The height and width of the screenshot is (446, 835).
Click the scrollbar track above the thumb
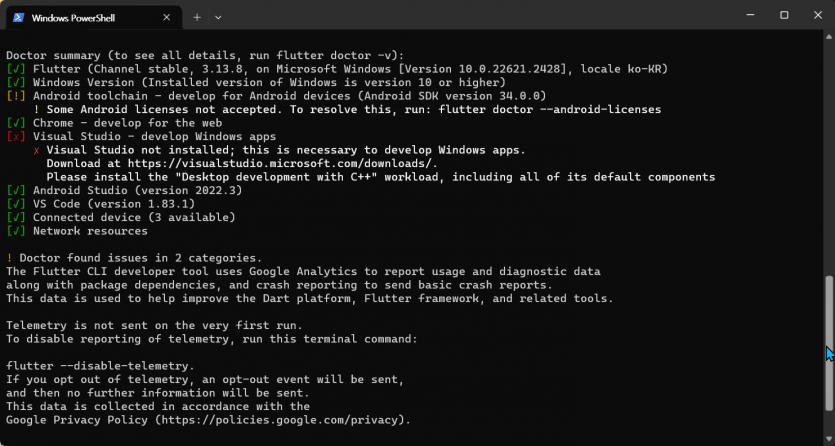(829, 159)
